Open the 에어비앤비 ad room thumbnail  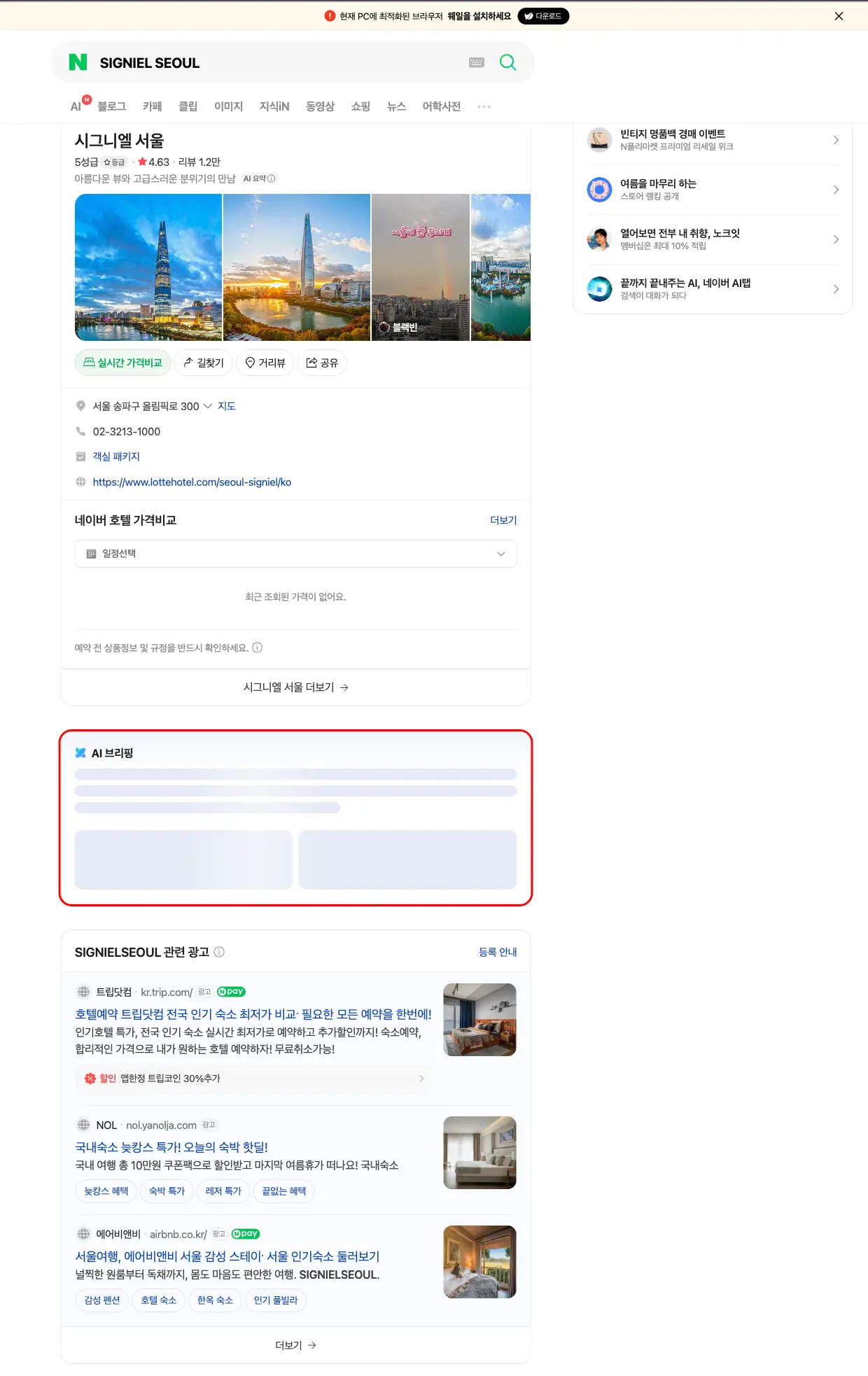tap(479, 1262)
